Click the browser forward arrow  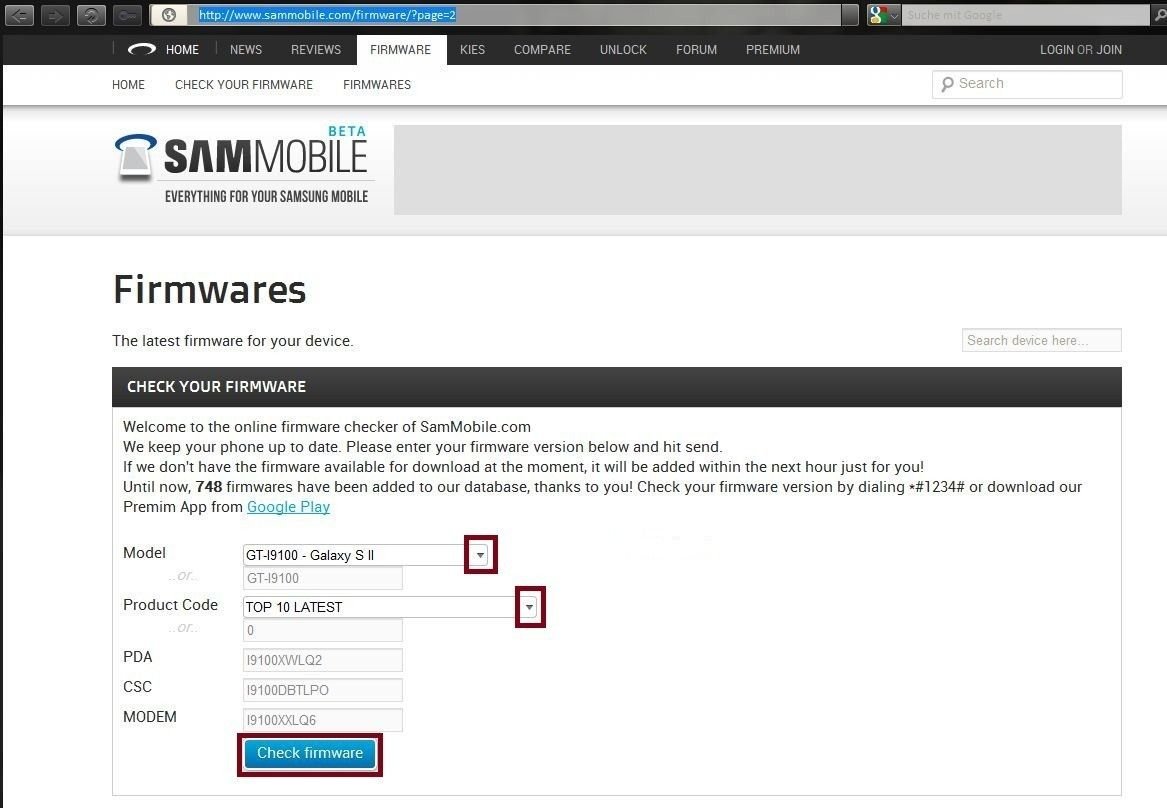[55, 15]
